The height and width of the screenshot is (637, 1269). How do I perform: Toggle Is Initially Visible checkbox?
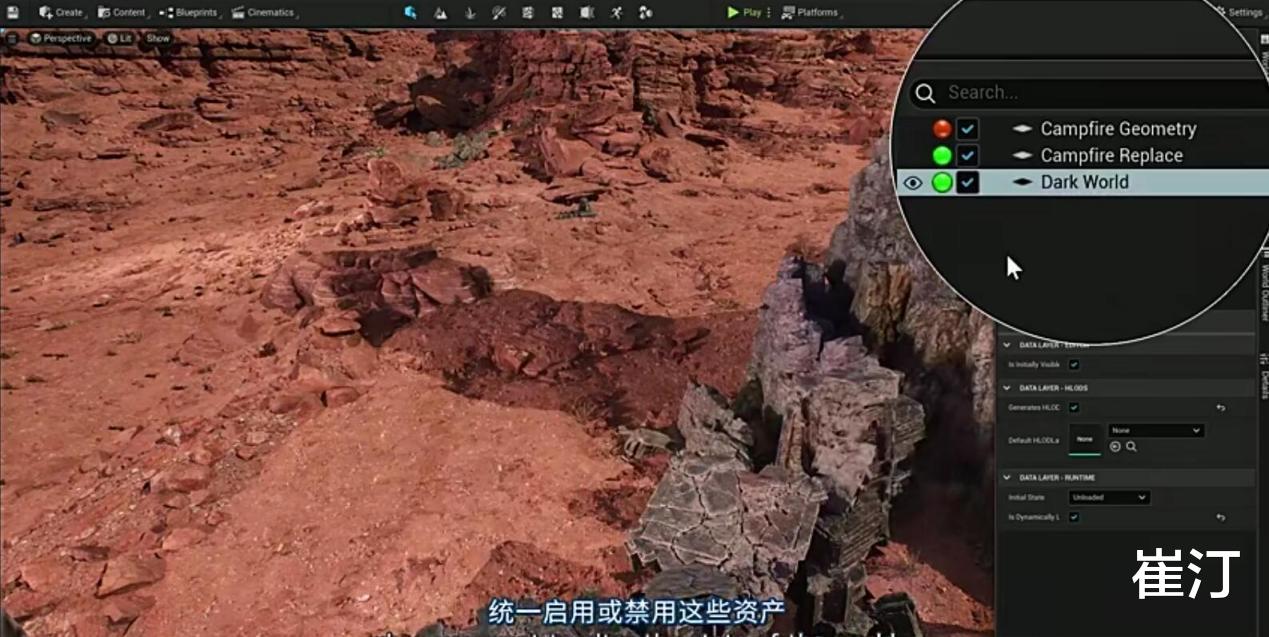pos(1074,365)
